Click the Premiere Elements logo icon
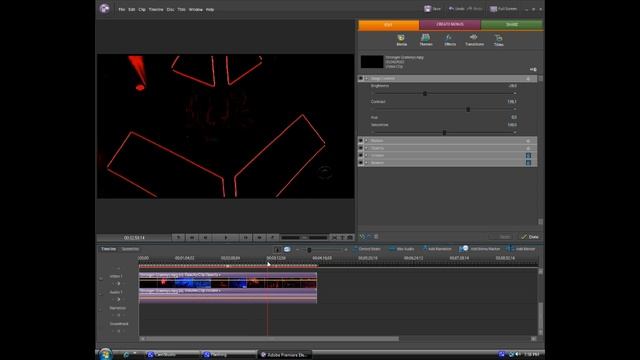 [104, 9]
